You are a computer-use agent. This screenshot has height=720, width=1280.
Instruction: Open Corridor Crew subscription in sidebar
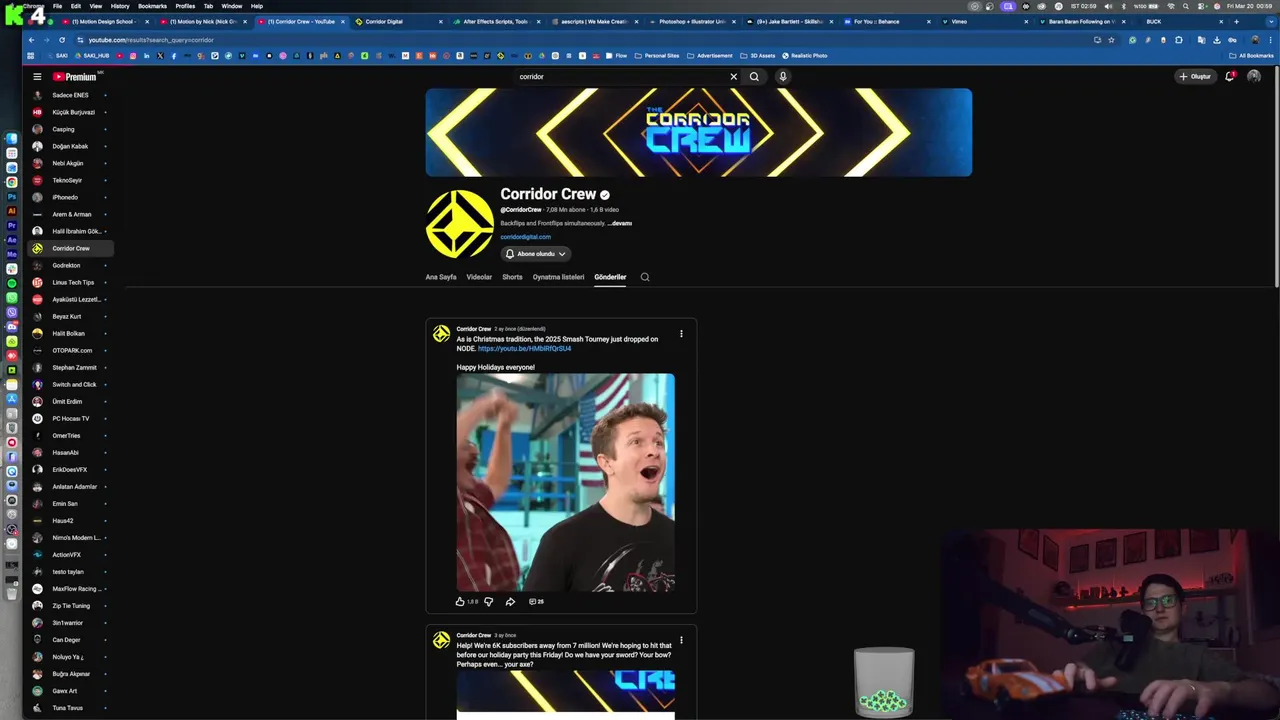coord(70,248)
